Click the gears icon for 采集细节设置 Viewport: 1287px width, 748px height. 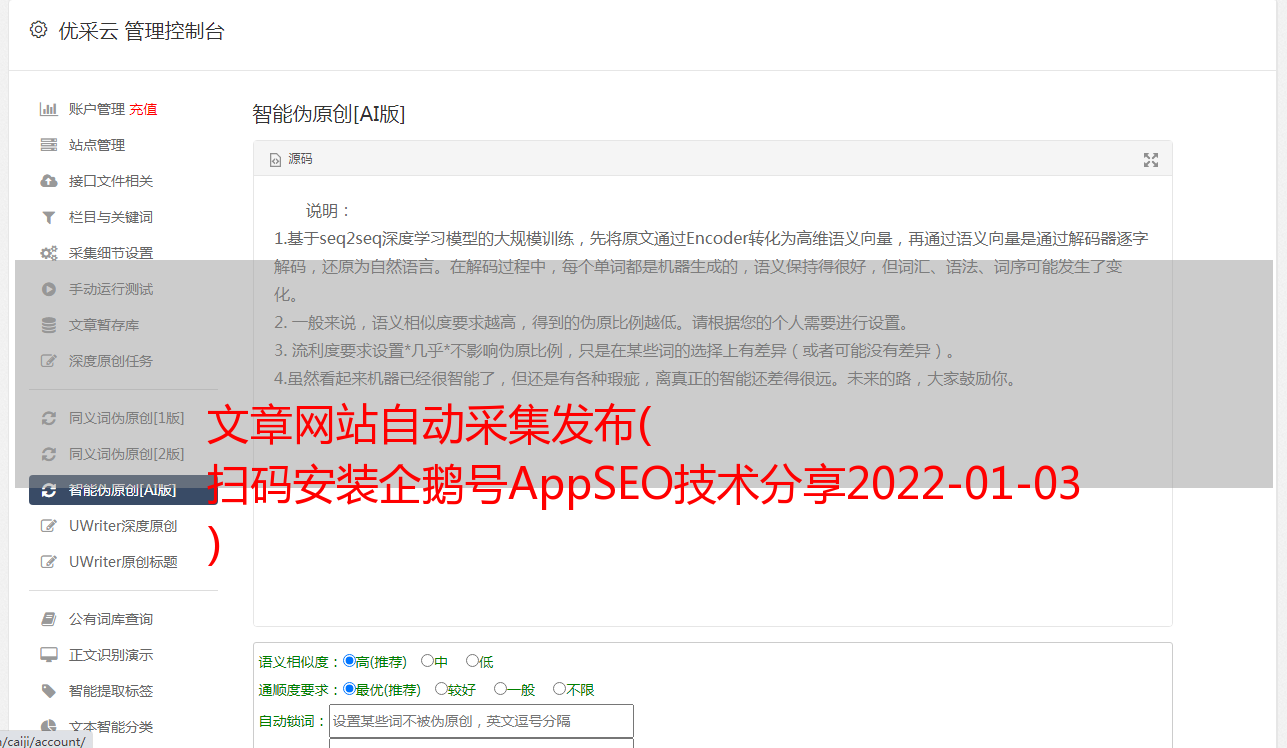click(x=48, y=253)
